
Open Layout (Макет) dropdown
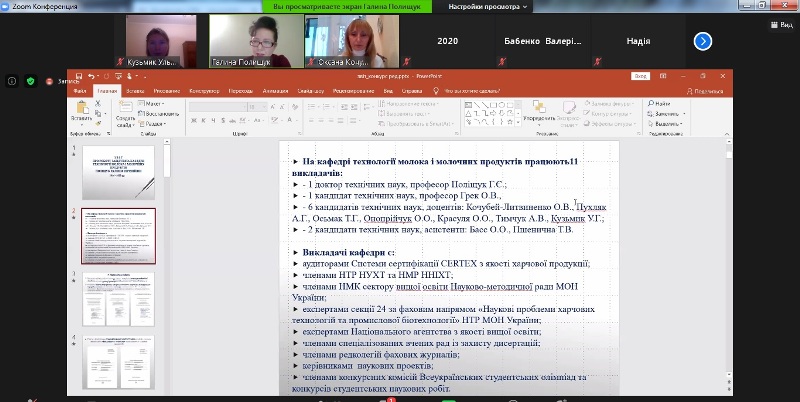point(151,104)
